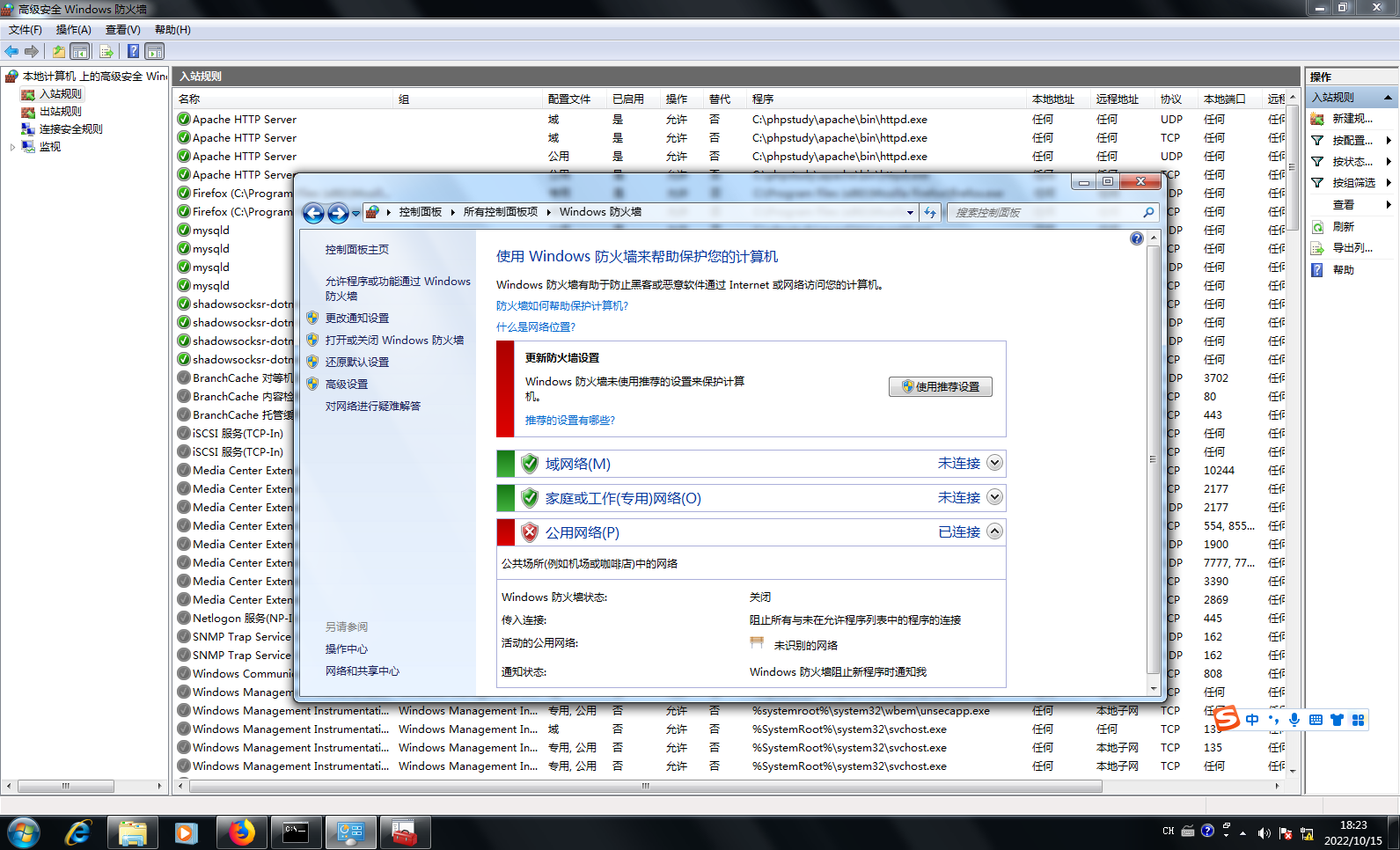Click the Windows Start button
This screenshot has height=850, width=1400.
(24, 832)
